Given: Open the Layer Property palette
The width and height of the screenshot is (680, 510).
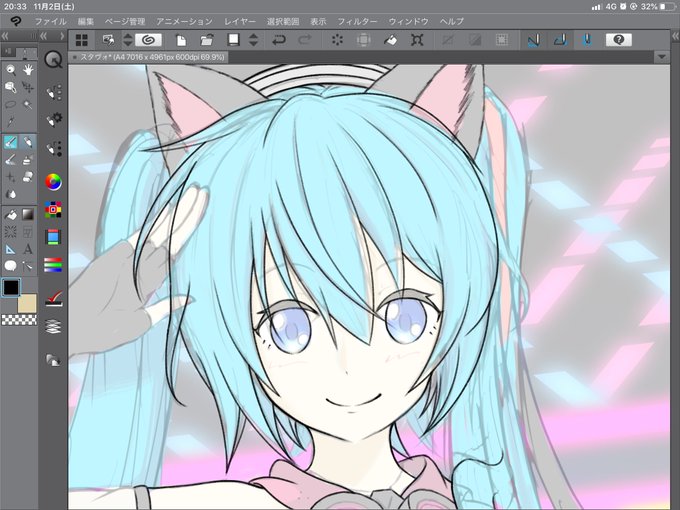Looking at the screenshot, I should point(53,299).
